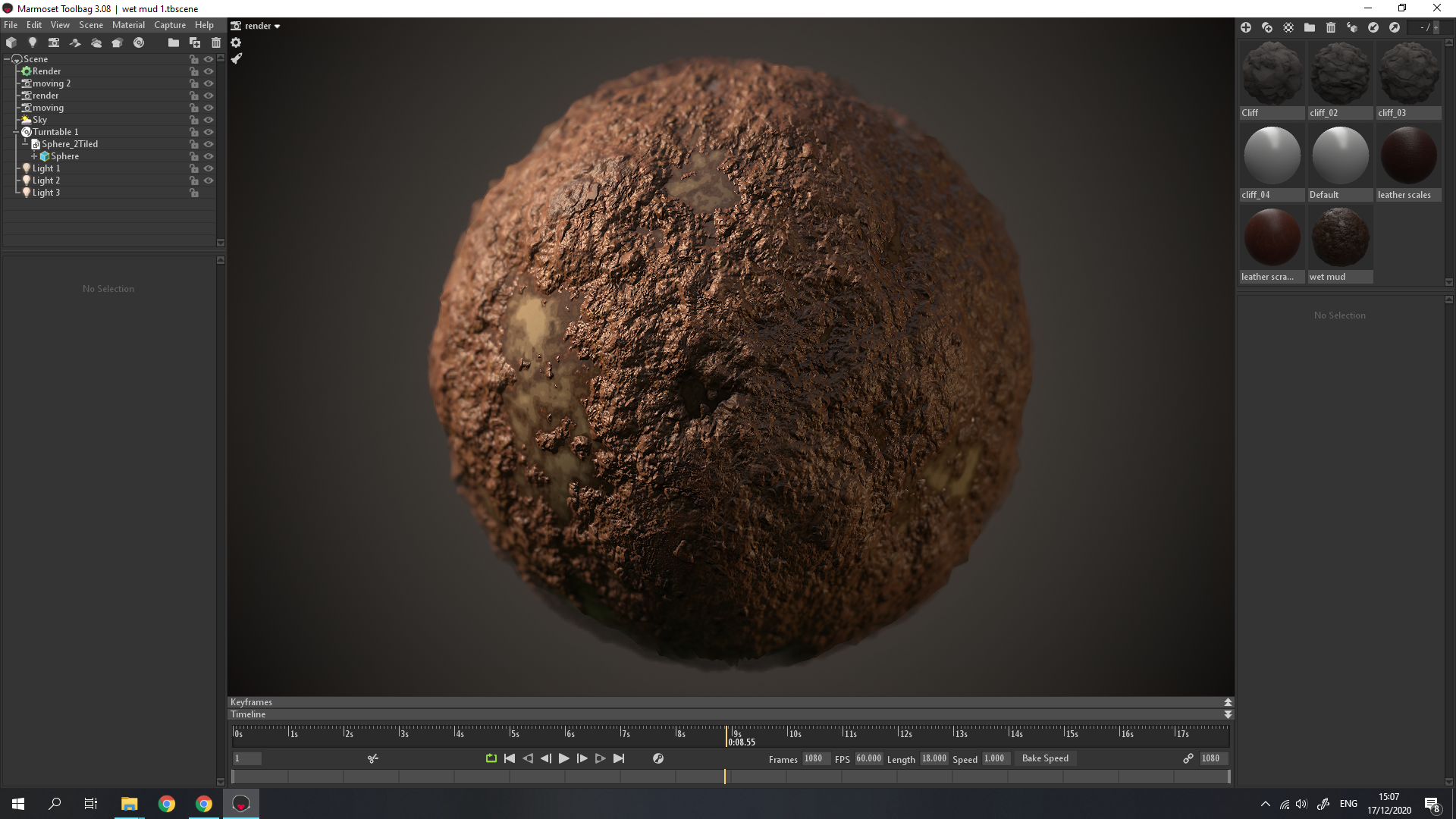Add a fog object to scene

tap(96, 42)
